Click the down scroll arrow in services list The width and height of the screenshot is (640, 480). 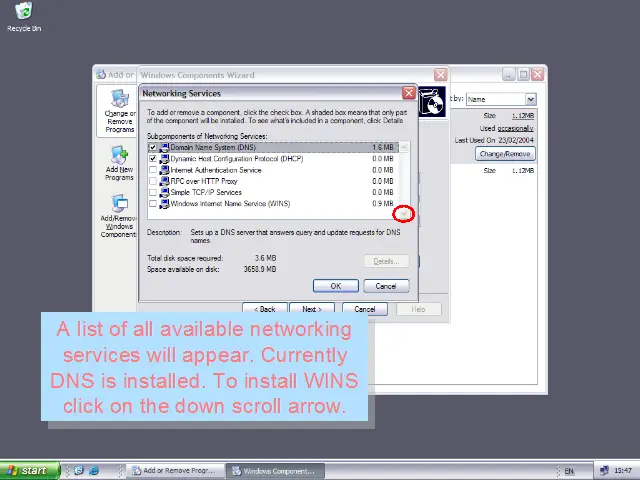(x=404, y=213)
